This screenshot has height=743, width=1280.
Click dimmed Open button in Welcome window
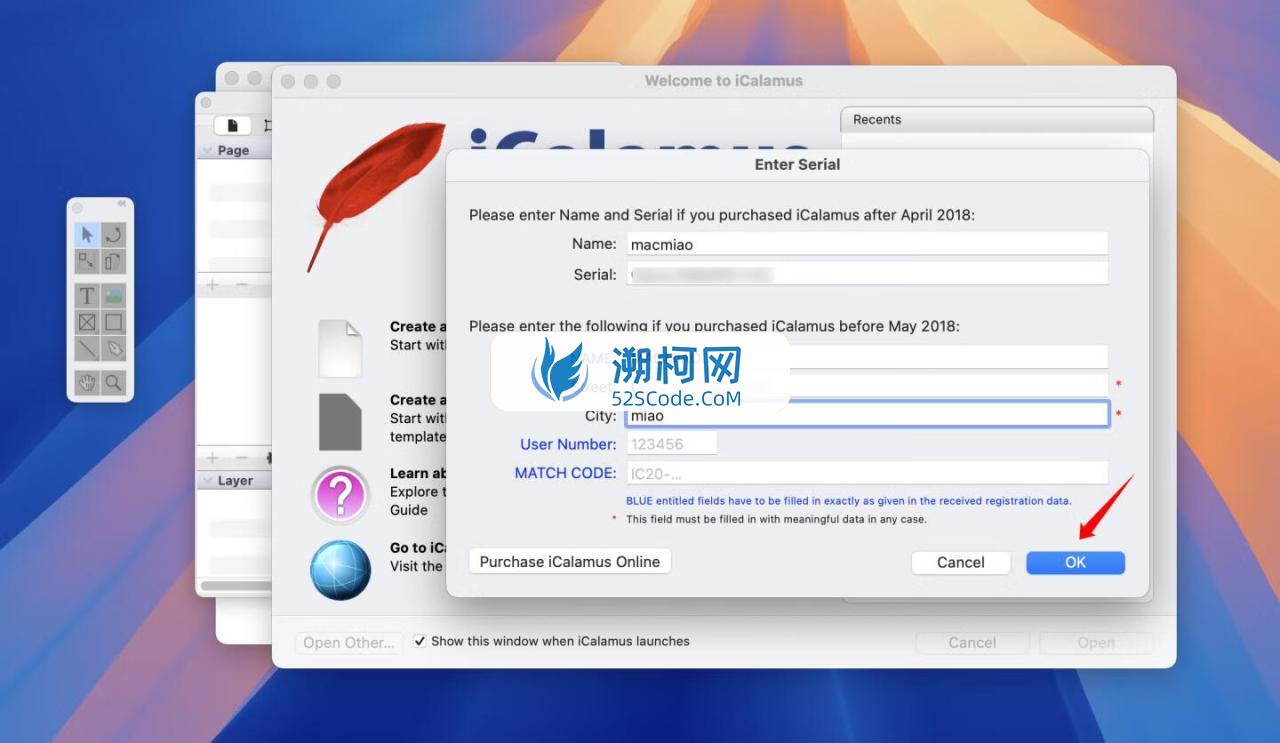click(1096, 642)
